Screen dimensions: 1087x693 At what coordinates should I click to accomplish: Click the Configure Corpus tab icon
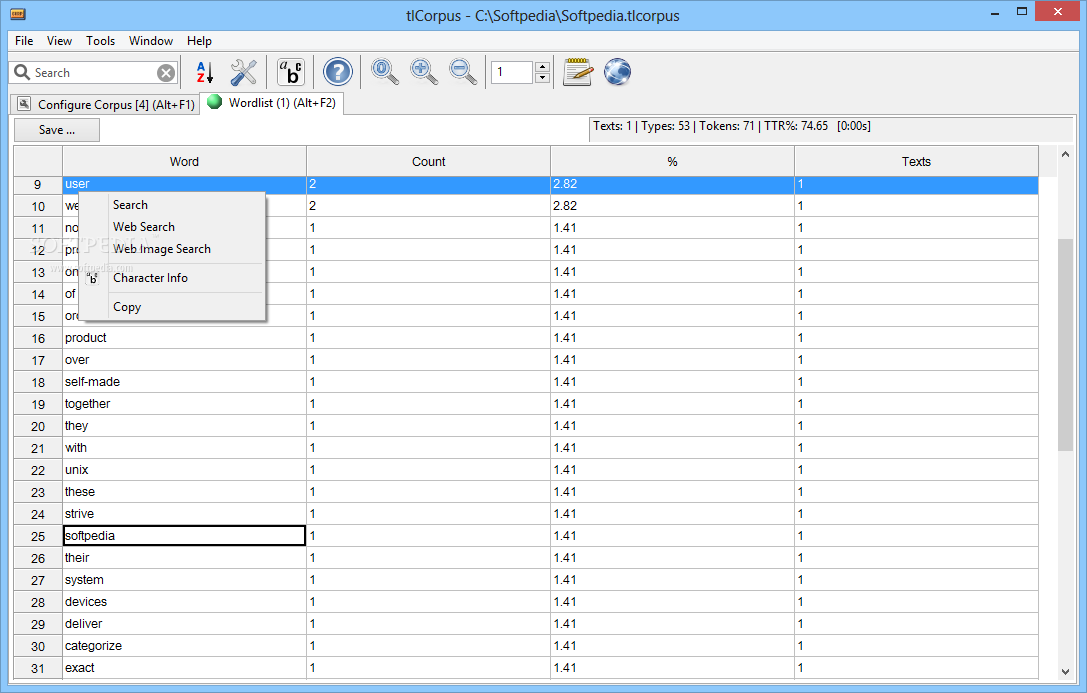point(24,104)
